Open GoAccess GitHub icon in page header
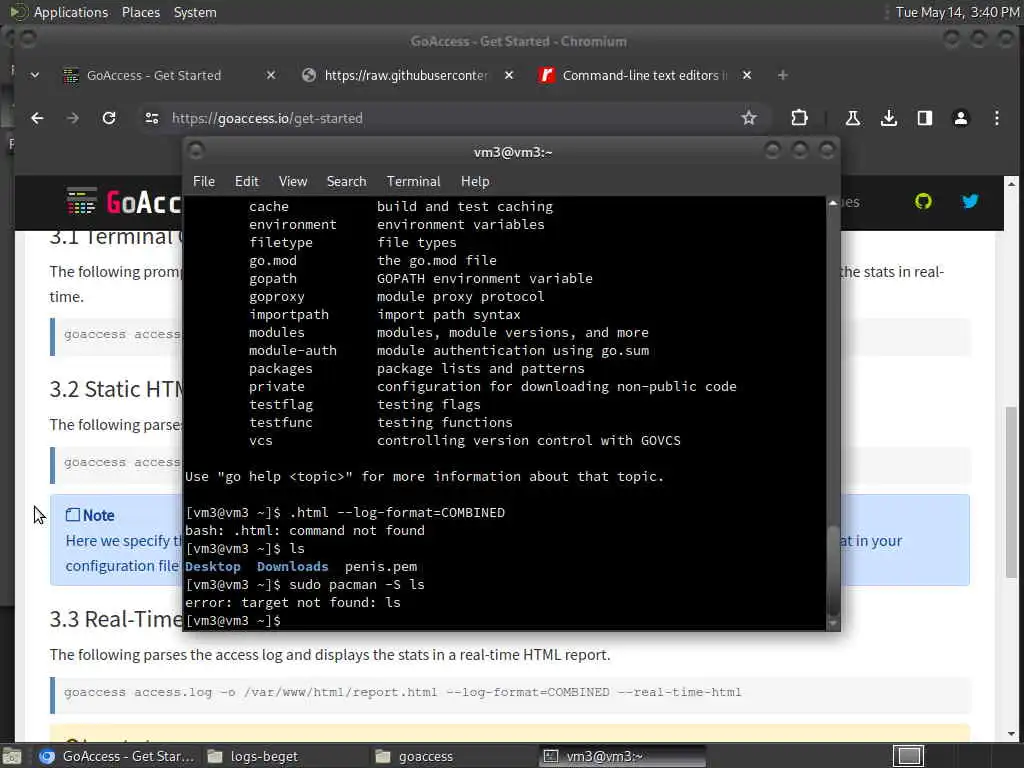This screenshot has width=1024, height=768. tap(923, 201)
